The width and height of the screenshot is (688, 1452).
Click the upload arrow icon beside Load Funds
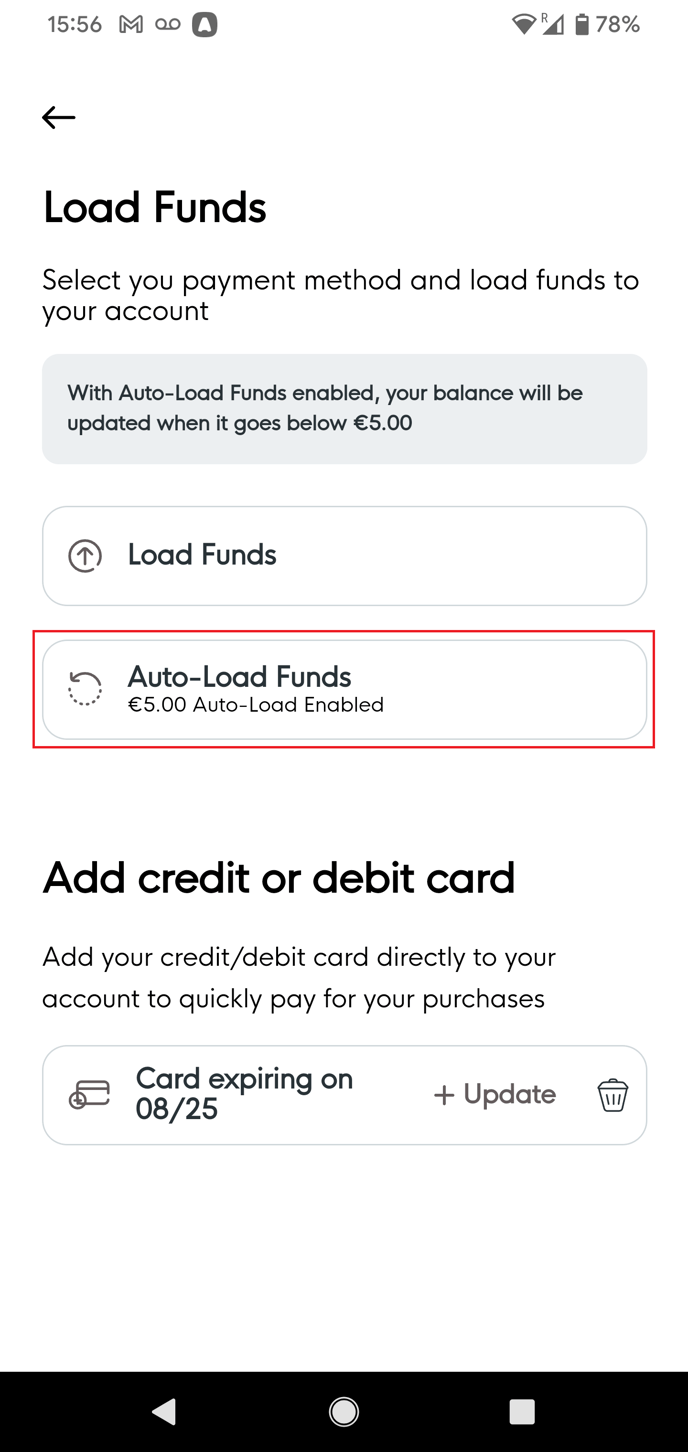[x=85, y=556]
